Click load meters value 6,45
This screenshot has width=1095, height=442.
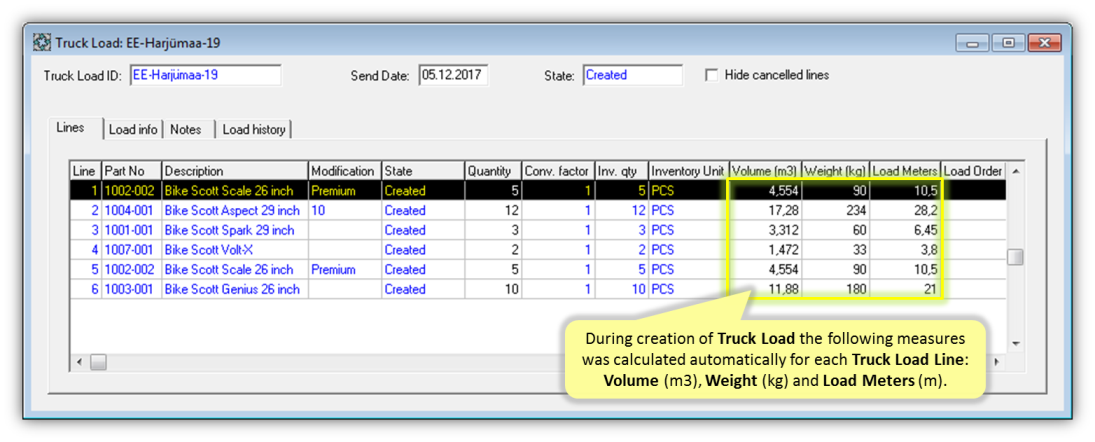[905, 230]
